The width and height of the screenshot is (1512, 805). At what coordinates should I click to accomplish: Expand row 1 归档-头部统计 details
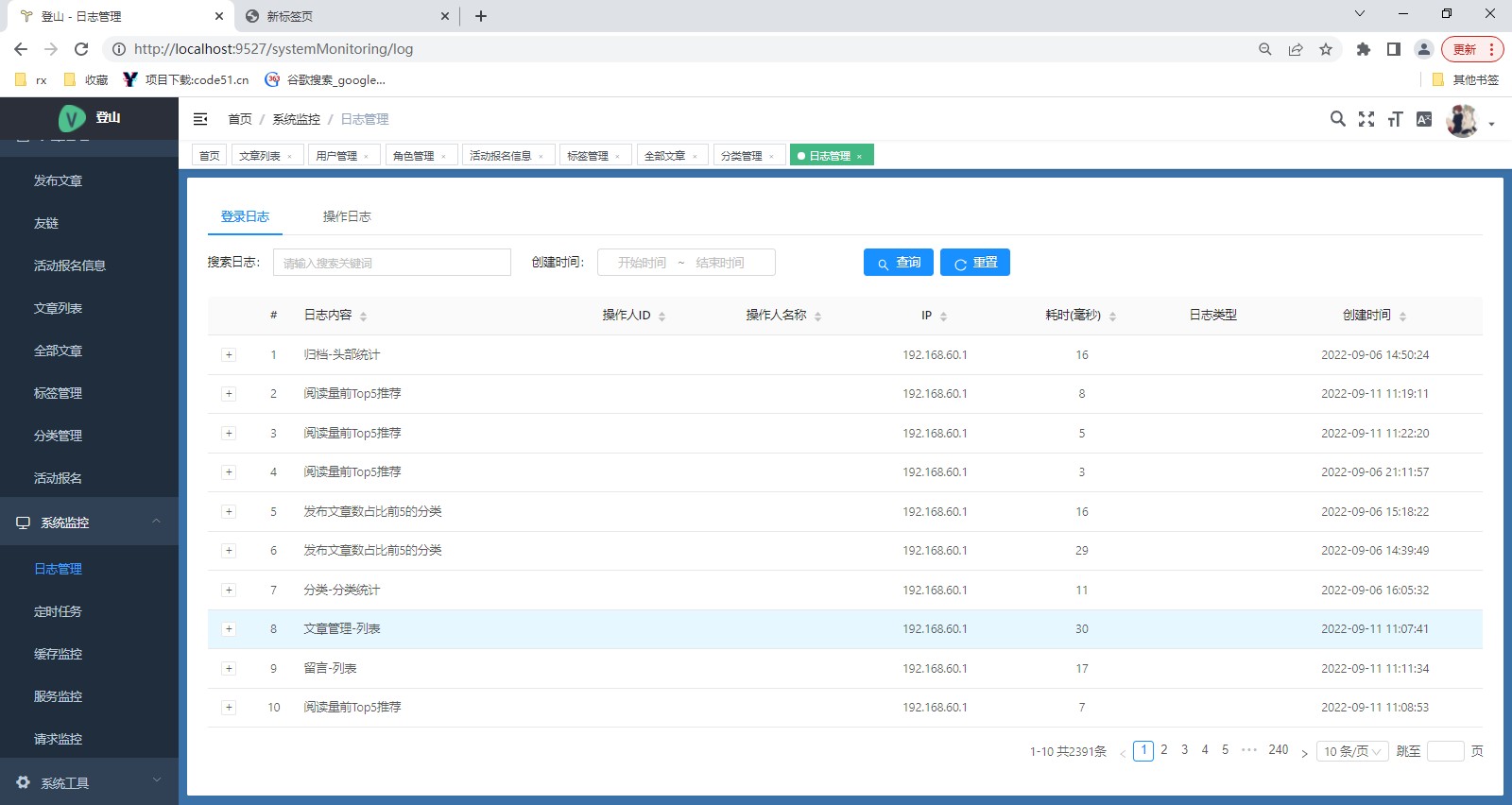229,355
